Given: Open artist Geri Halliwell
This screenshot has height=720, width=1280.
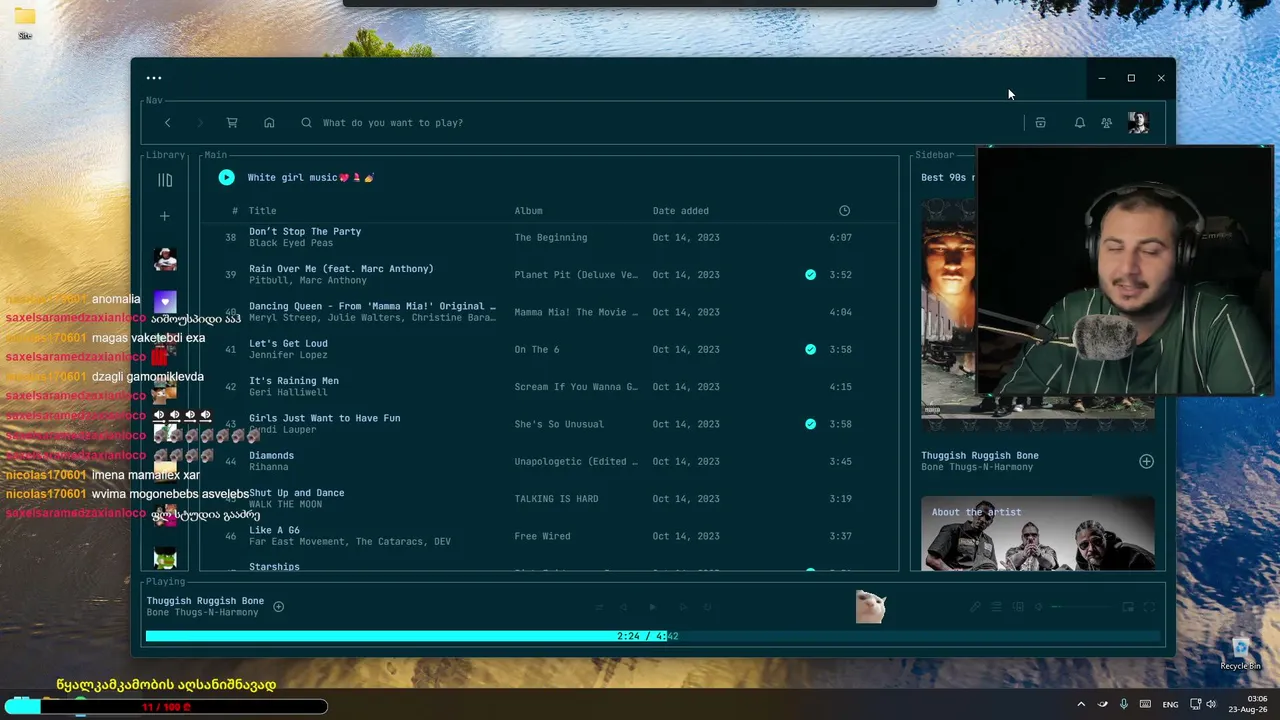Looking at the screenshot, I should coord(288,392).
